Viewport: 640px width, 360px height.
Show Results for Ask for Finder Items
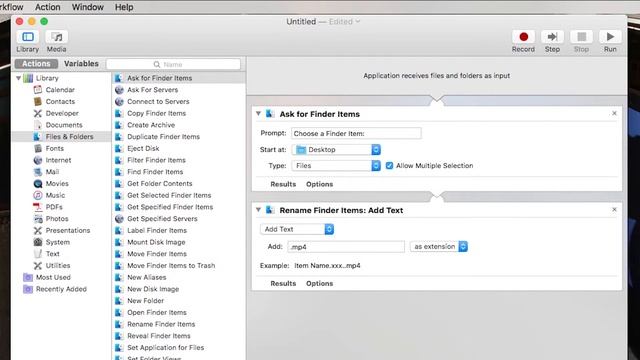283,184
